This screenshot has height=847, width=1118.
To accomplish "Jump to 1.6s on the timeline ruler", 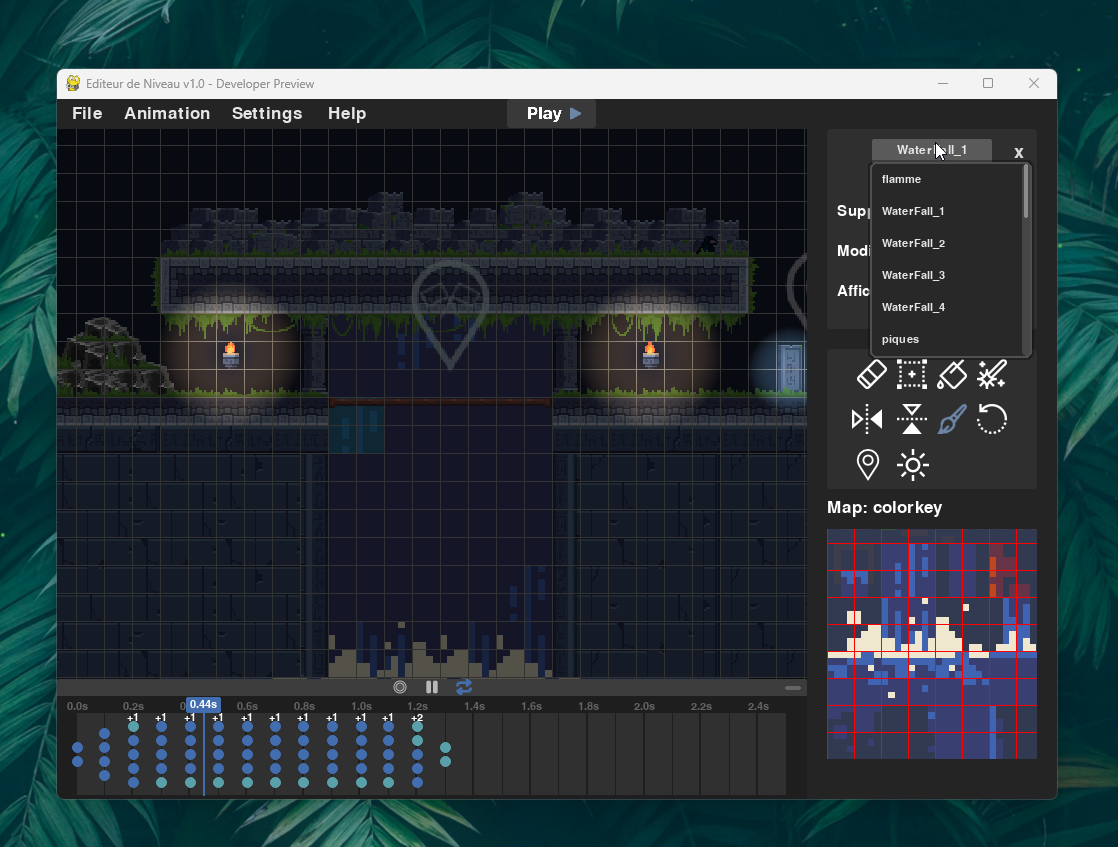I will (531, 707).
